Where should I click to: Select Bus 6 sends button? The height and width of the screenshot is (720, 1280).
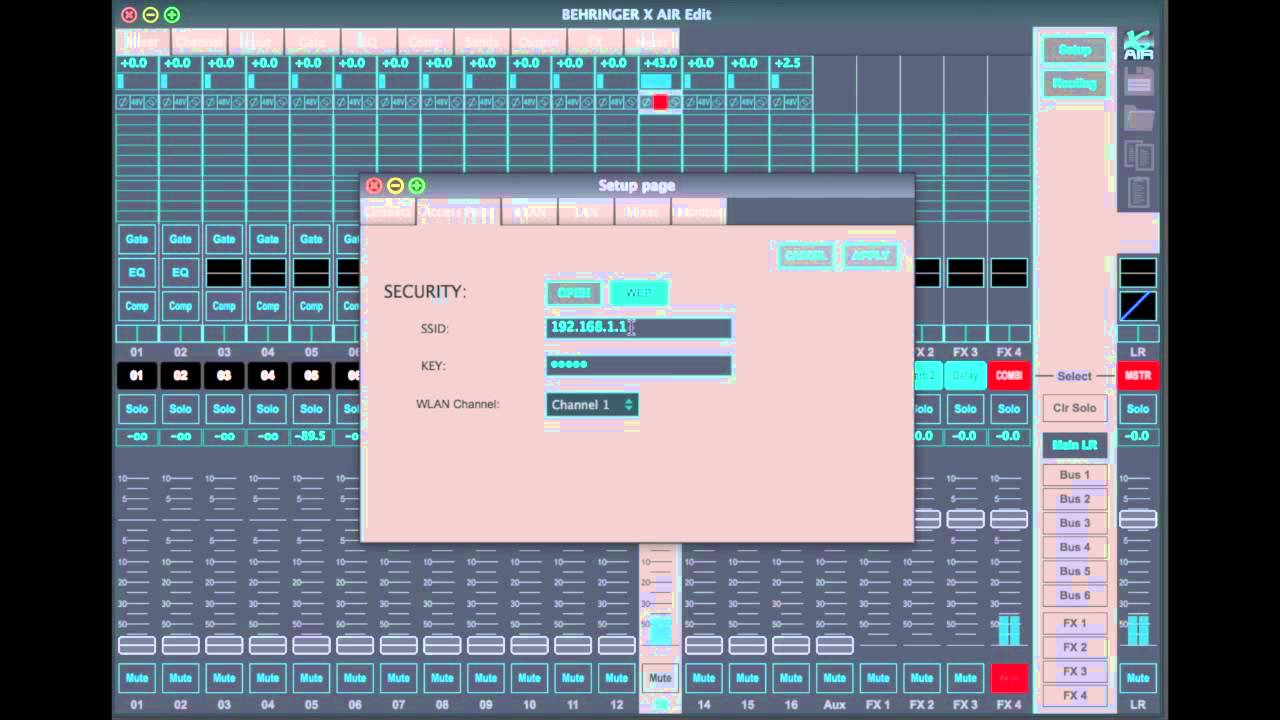1075,595
